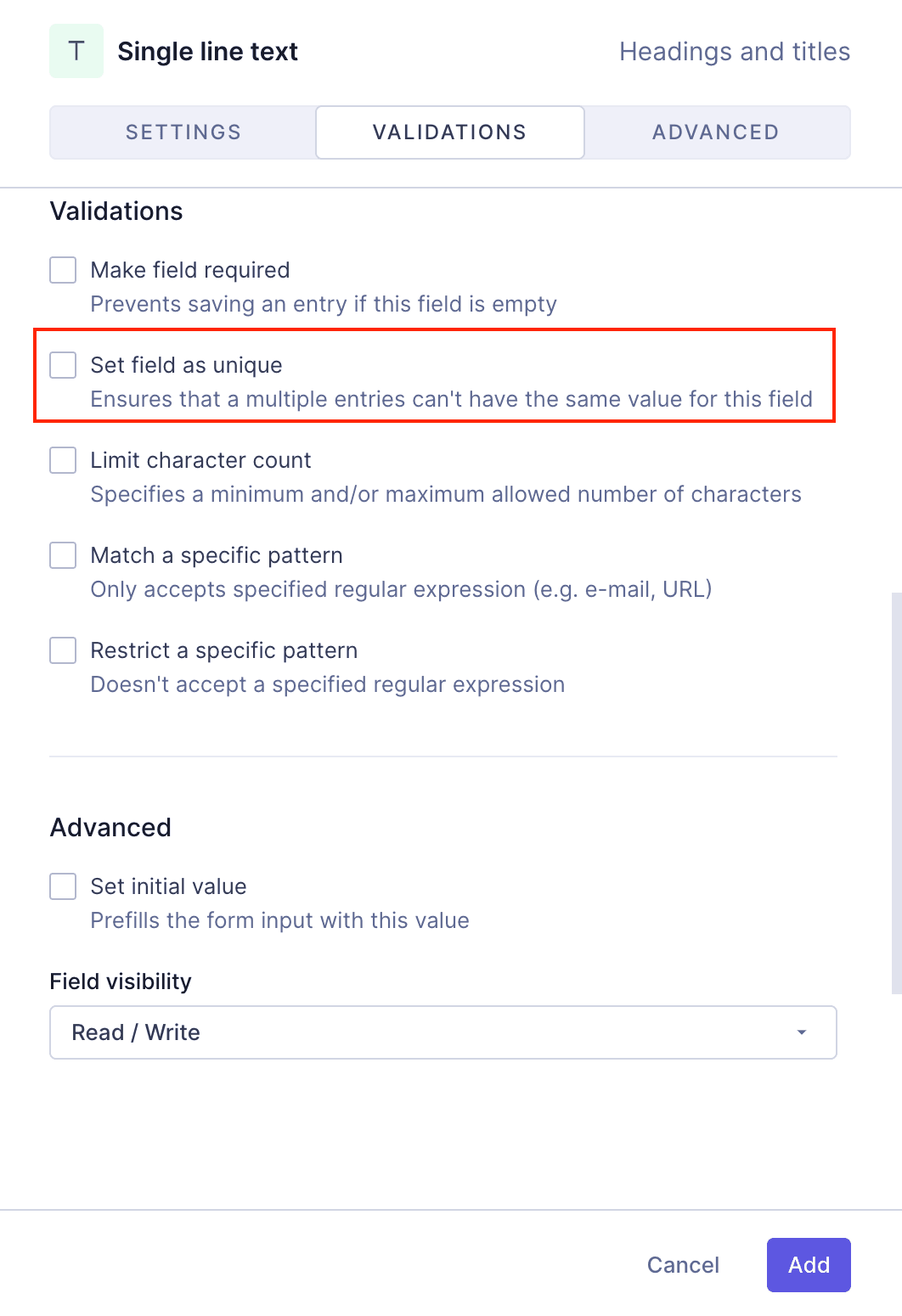Open the ADVANCED tab
The image size is (902, 1316).
(x=715, y=132)
